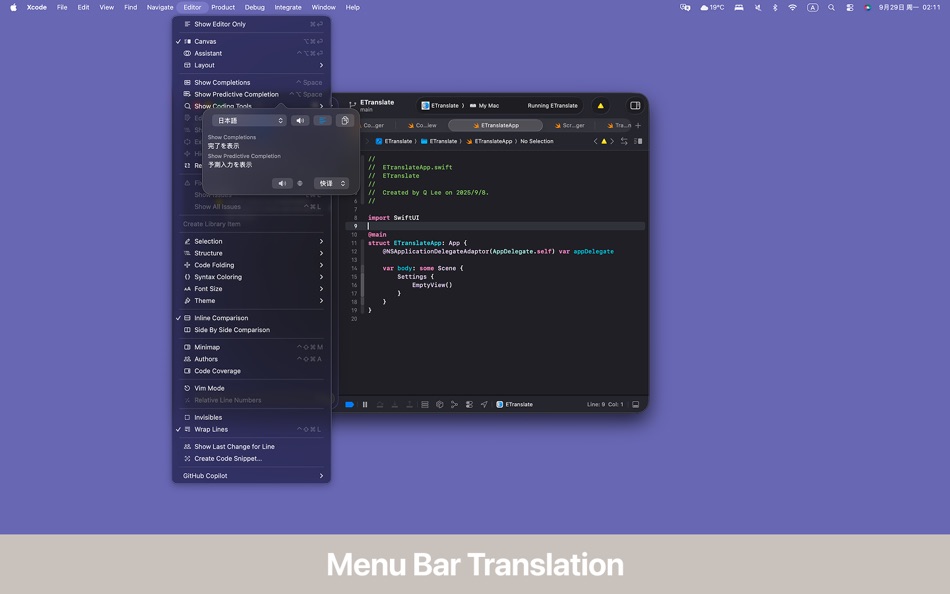Switch to the Scr…ger editor tab
Image resolution: width=950 pixels, height=594 pixels.
pyautogui.click(x=573, y=125)
